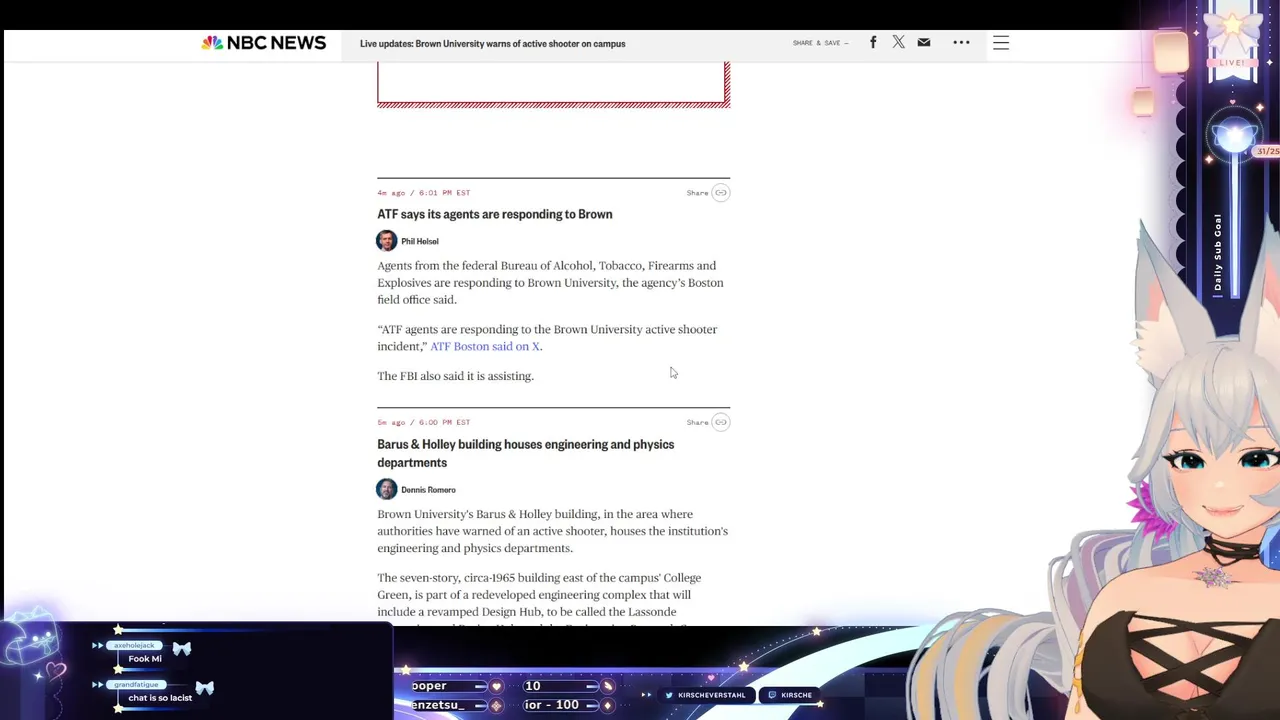Screen dimensions: 1280x720
Task: Share the live blog on Facebook
Action: (873, 42)
